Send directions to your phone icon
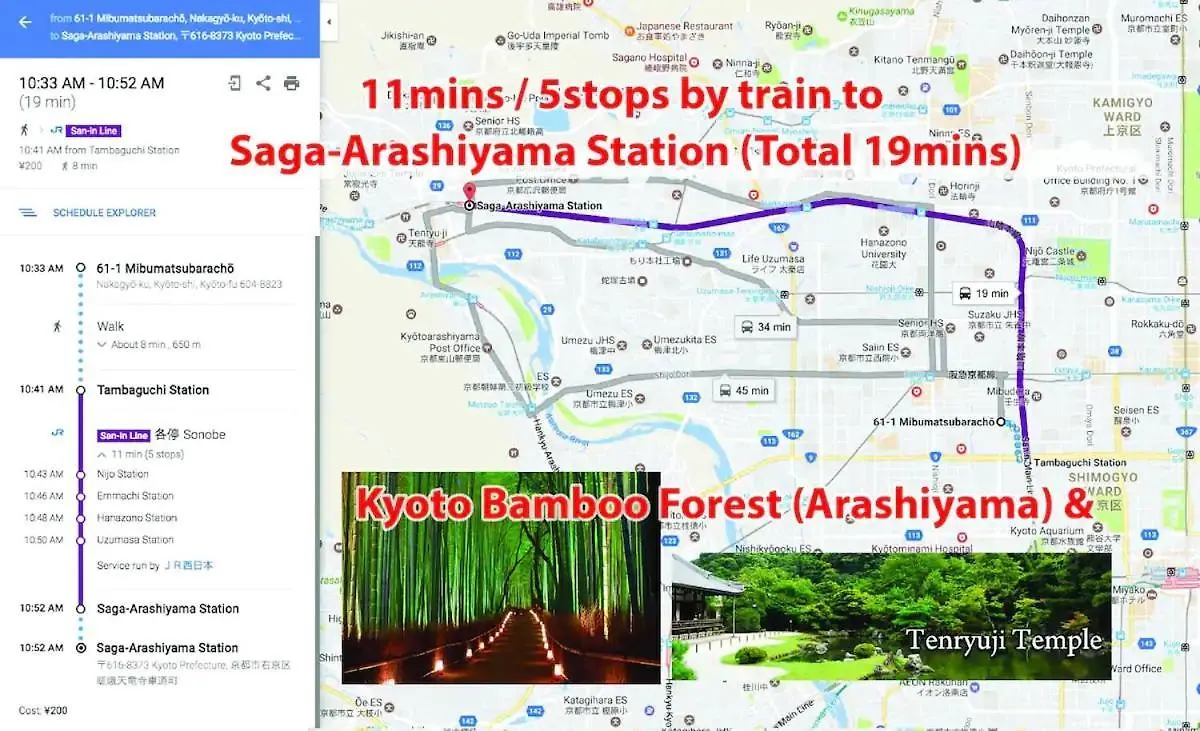Screen dimensions: 1200x731 pos(235,83)
